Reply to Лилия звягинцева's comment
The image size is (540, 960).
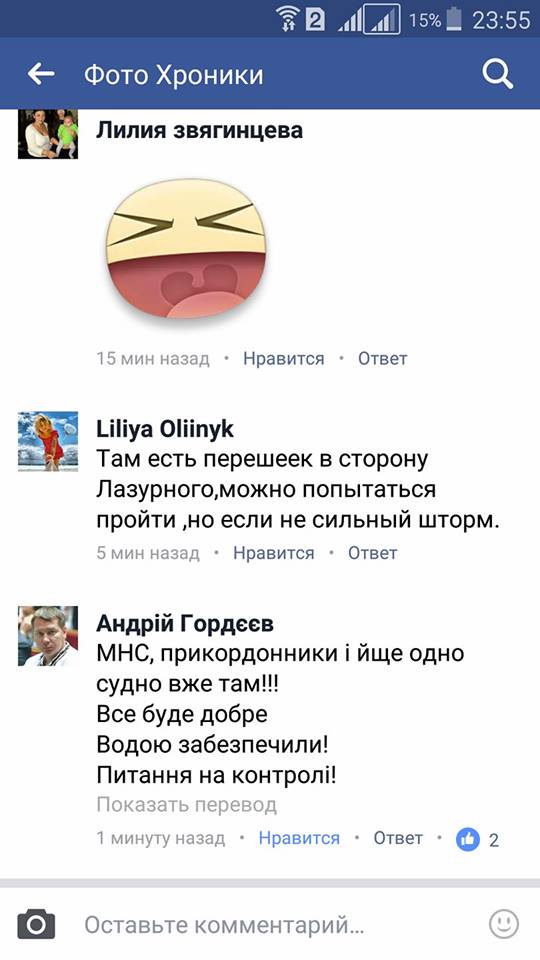tap(383, 359)
